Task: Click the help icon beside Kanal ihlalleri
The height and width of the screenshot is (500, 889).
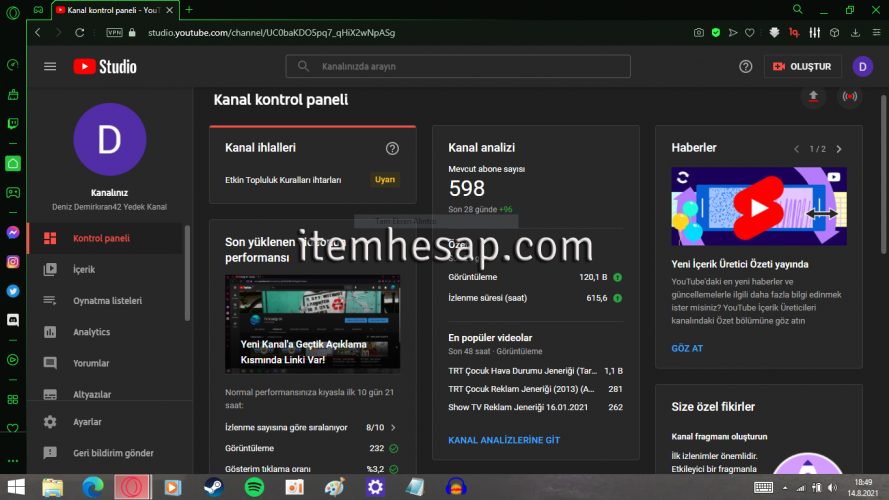Action: 392,148
